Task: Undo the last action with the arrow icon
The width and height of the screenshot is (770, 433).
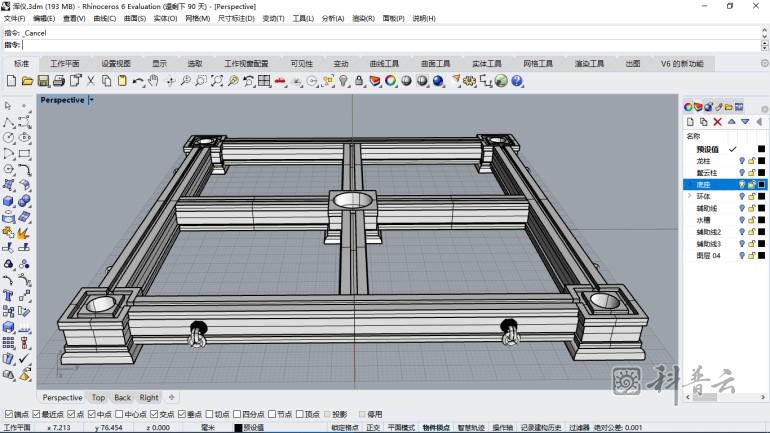Action: coord(138,81)
